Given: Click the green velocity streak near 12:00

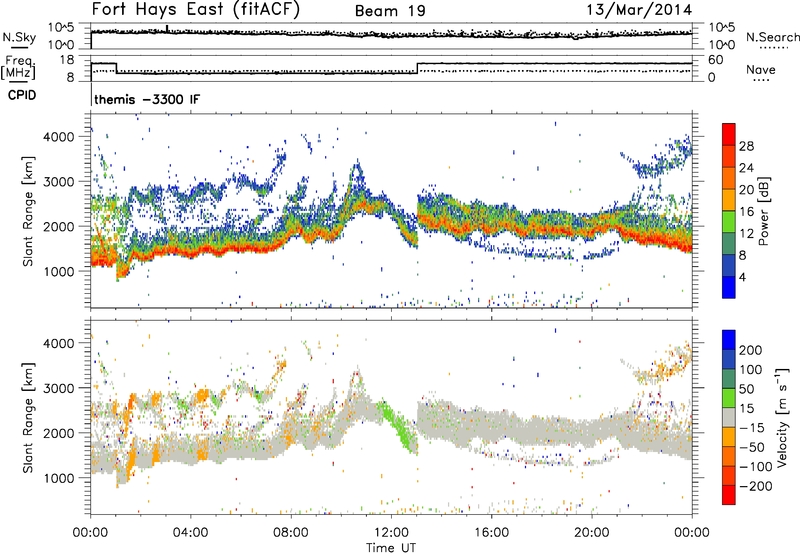Looking at the screenshot, I should point(398,426).
